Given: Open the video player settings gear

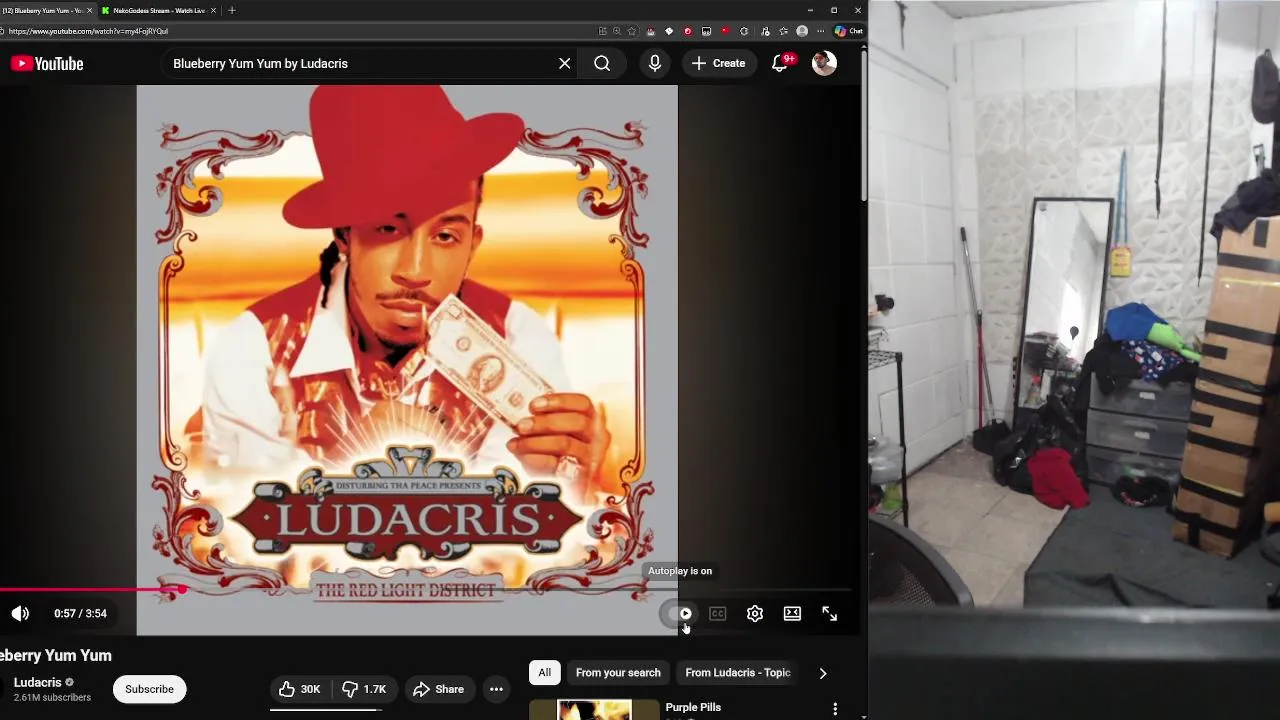Looking at the screenshot, I should pyautogui.click(x=755, y=613).
